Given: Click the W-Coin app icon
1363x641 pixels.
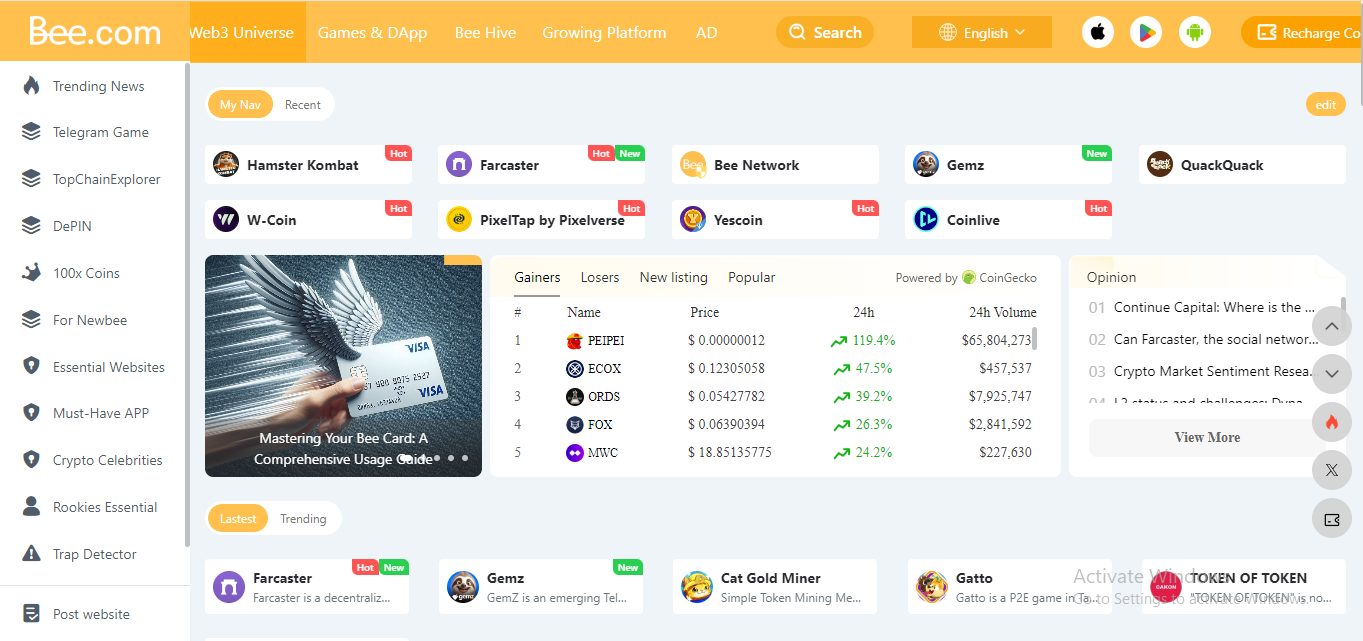Looking at the screenshot, I should [226, 219].
